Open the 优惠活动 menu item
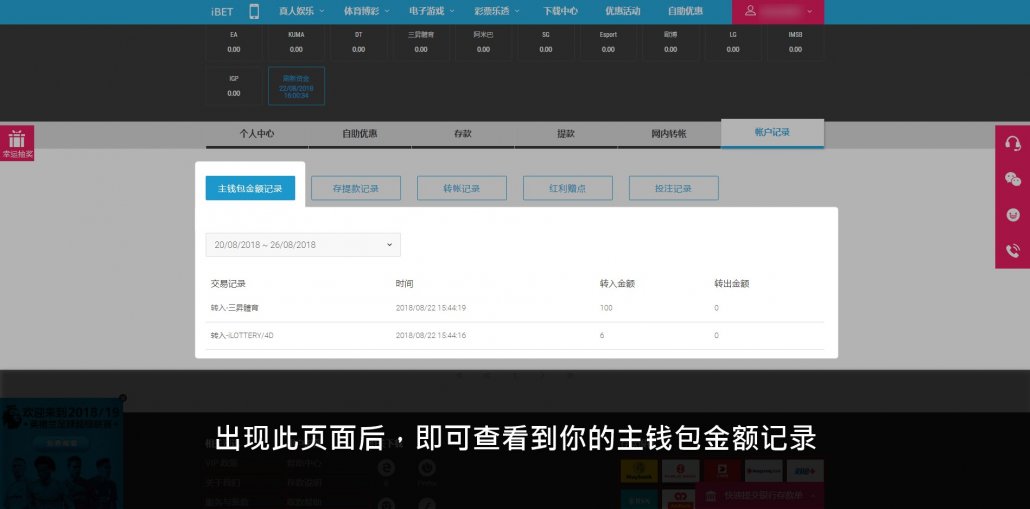This screenshot has width=1030, height=509. 623,11
